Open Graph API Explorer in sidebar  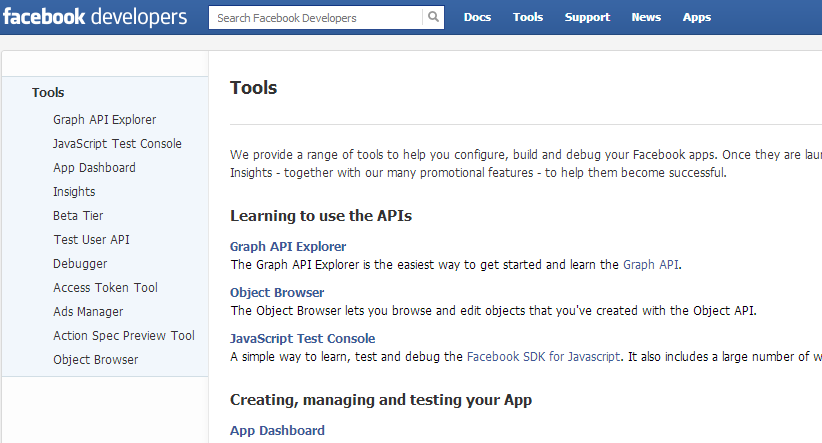click(104, 120)
